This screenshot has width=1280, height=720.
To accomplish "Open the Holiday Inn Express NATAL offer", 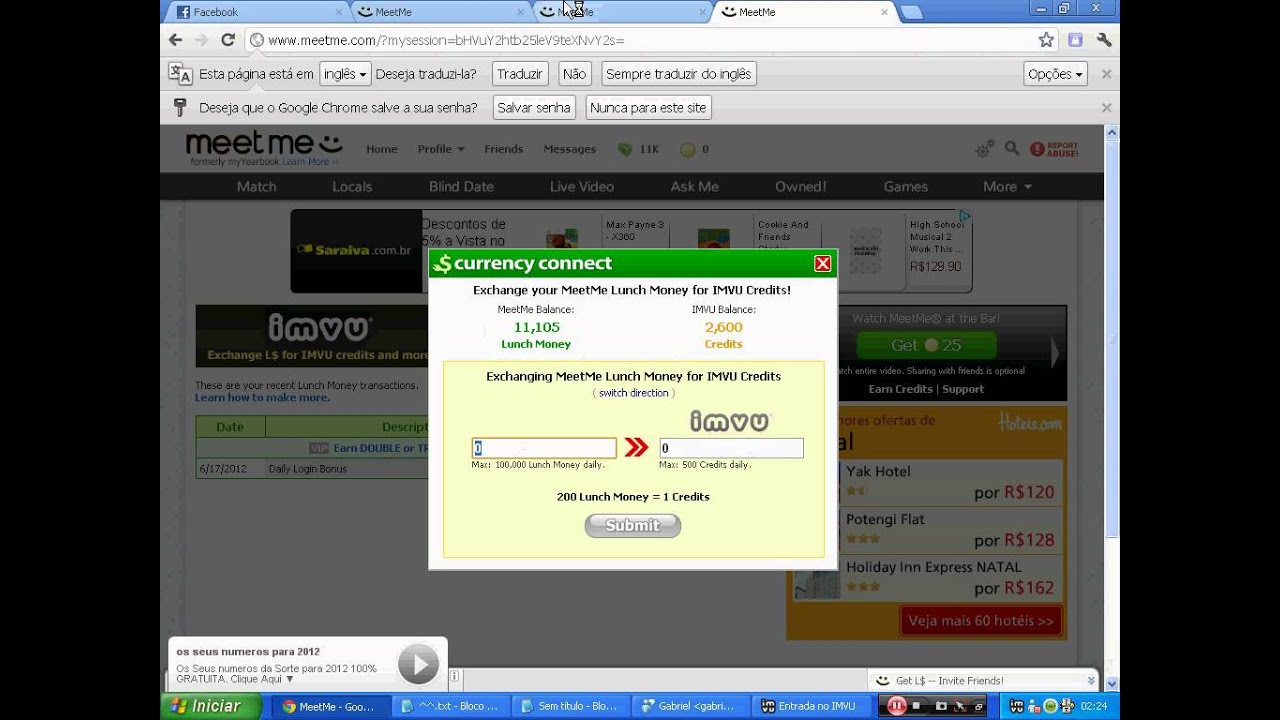I will (925, 578).
